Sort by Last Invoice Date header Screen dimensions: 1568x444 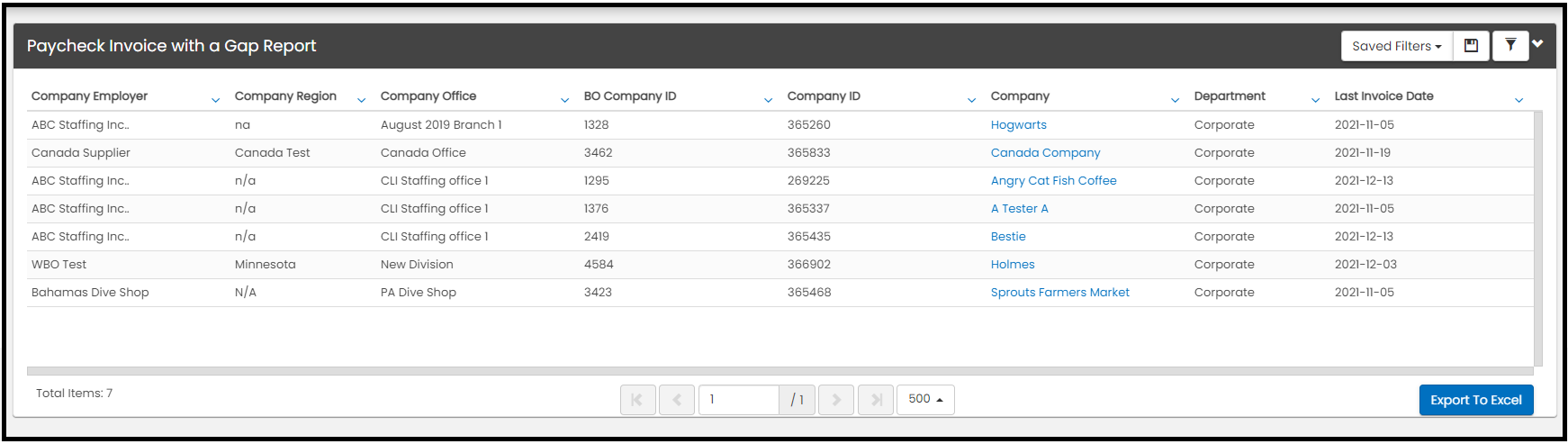click(x=1383, y=96)
